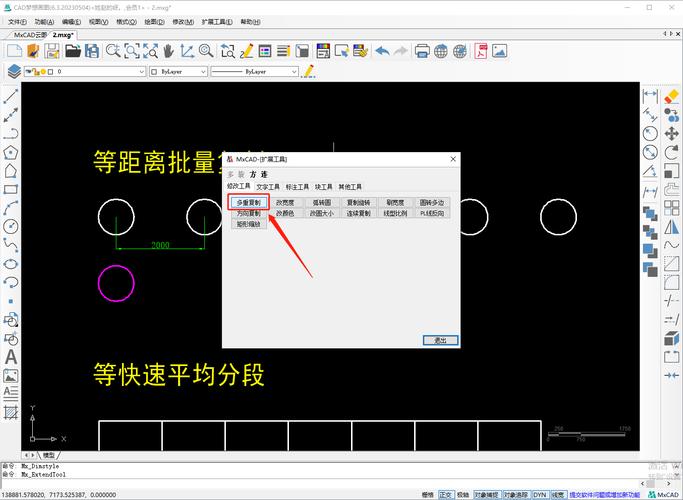Click the Linear dimension icon
This screenshot has height=500, width=683.
pos(650,95)
